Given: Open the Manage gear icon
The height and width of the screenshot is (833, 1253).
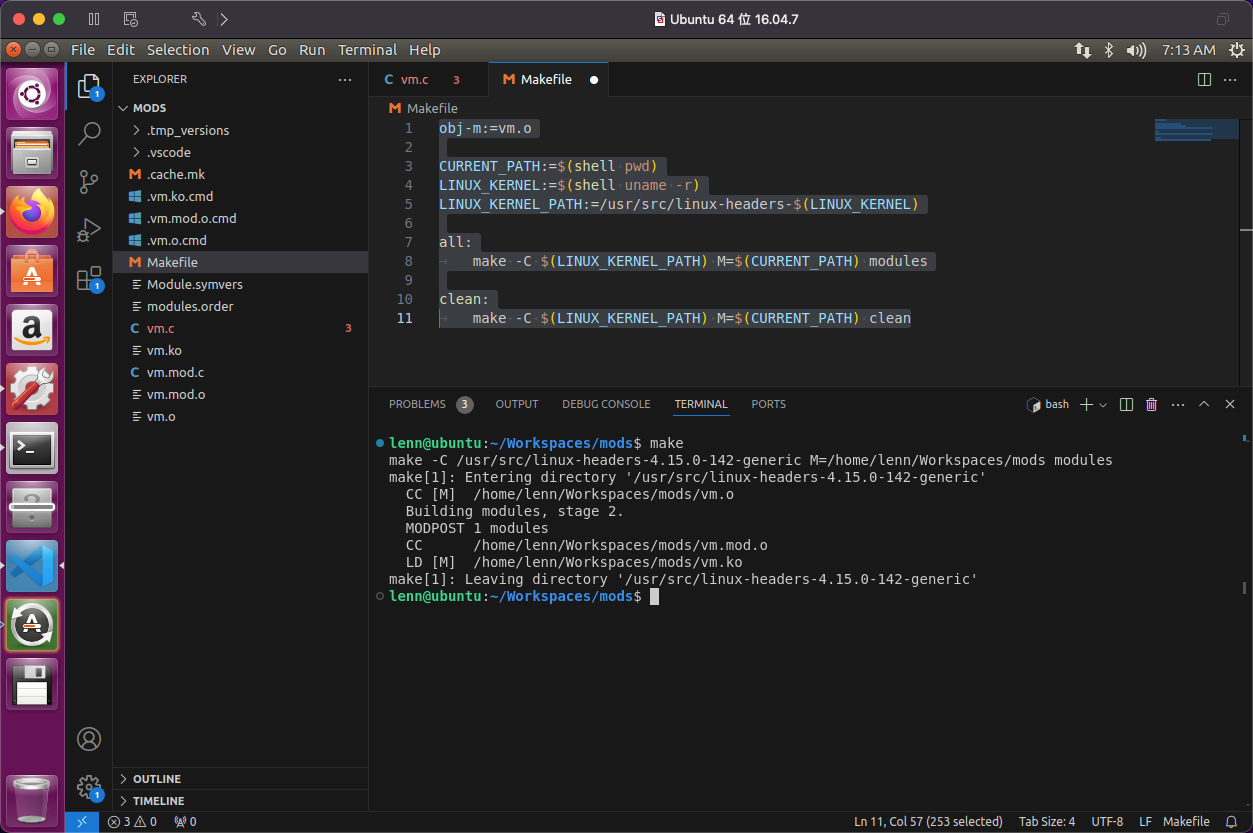Looking at the screenshot, I should (x=89, y=787).
